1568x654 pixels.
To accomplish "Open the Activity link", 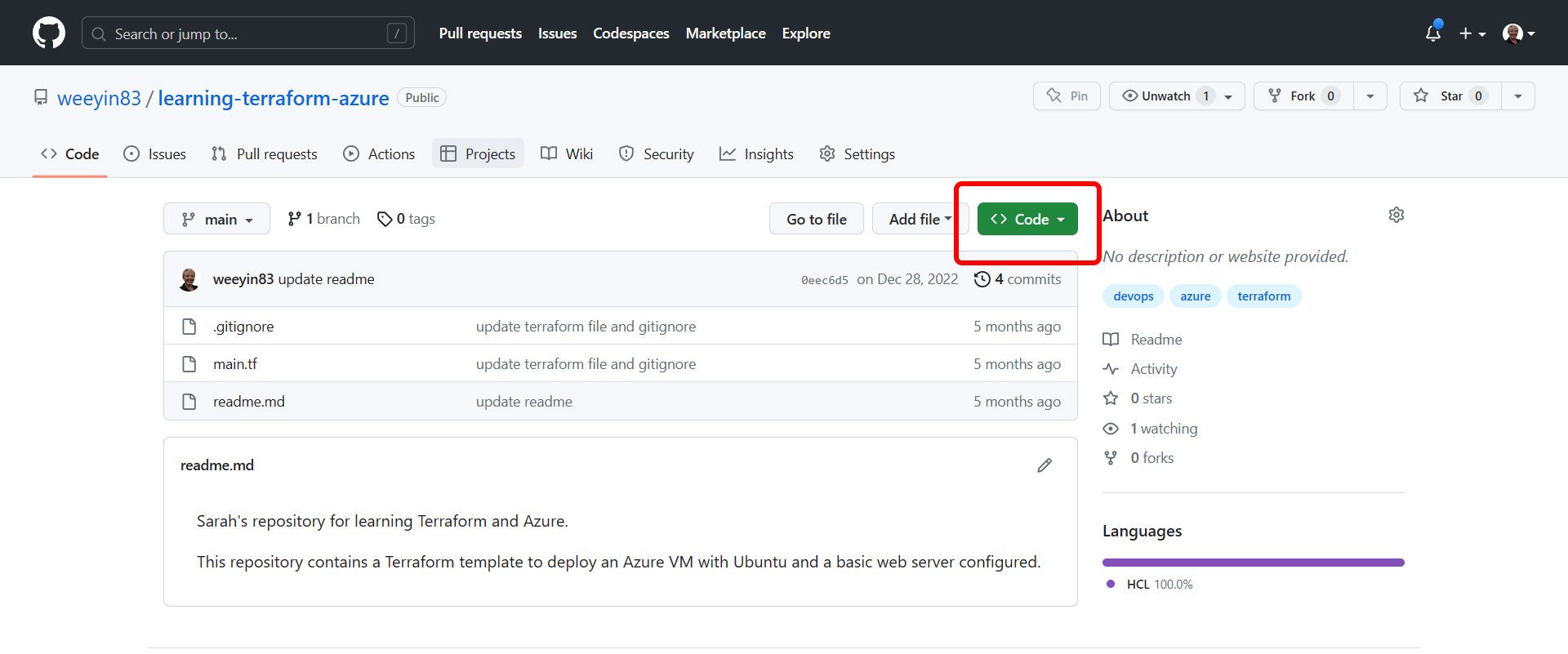I will click(1141, 369).
